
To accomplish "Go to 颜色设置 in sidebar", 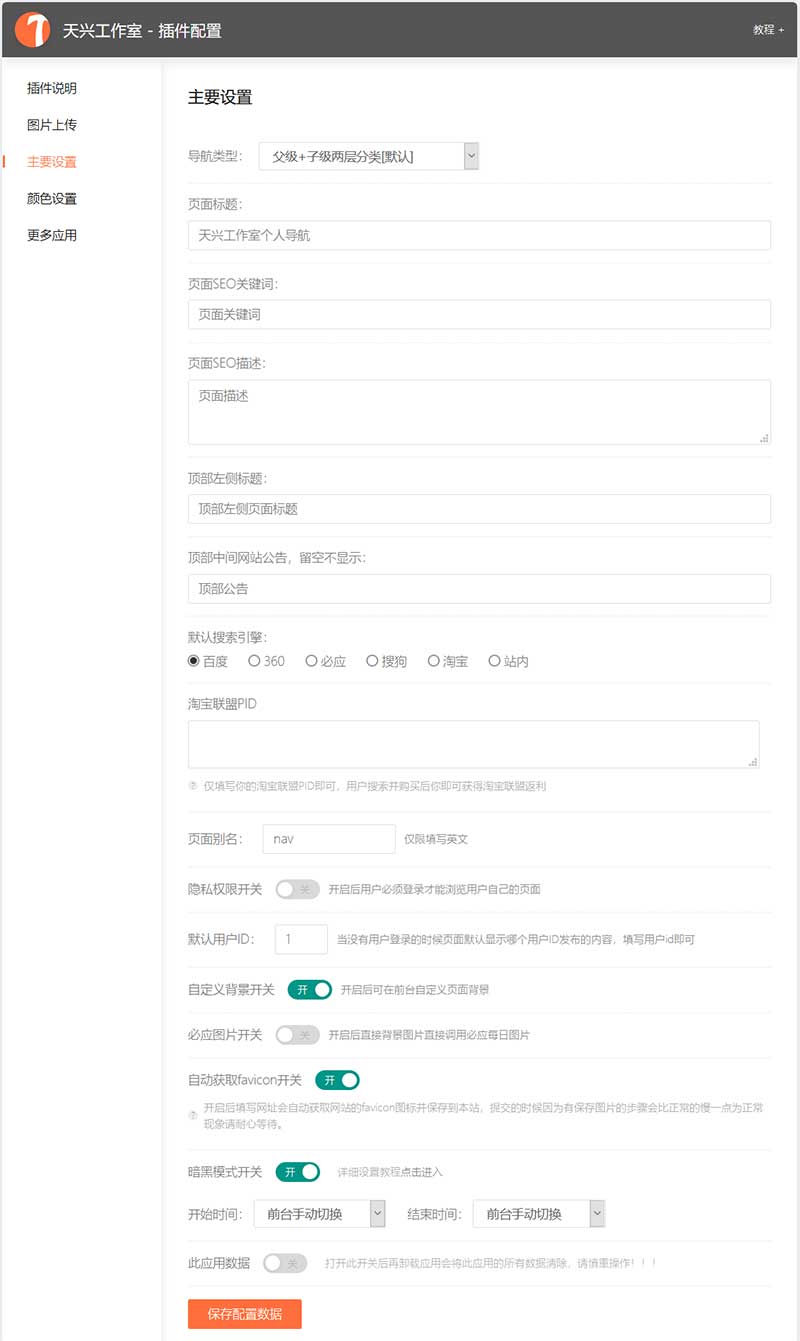I will (x=52, y=198).
